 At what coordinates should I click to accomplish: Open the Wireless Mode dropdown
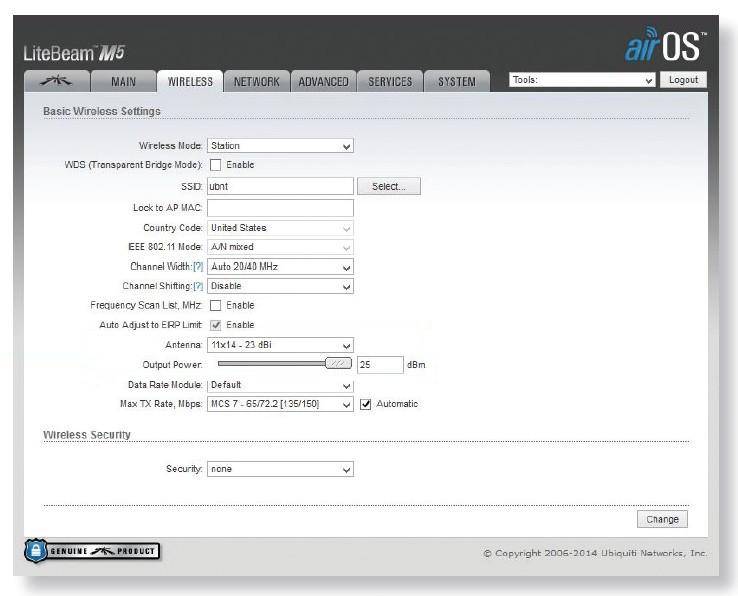click(x=280, y=146)
